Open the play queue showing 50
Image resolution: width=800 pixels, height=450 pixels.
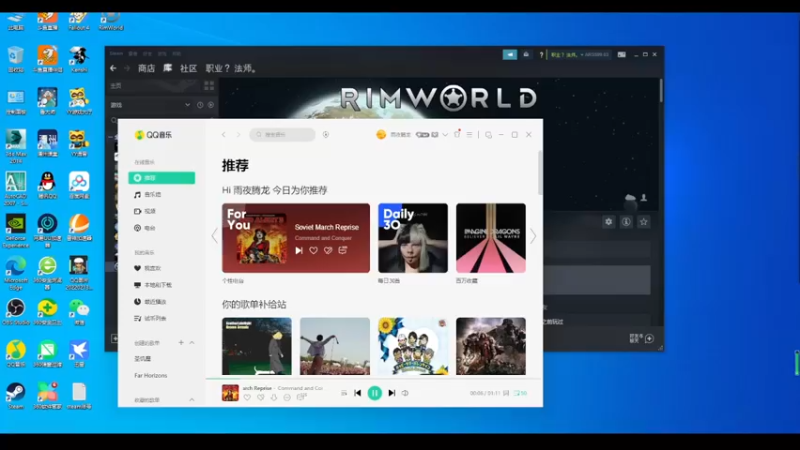[520, 393]
